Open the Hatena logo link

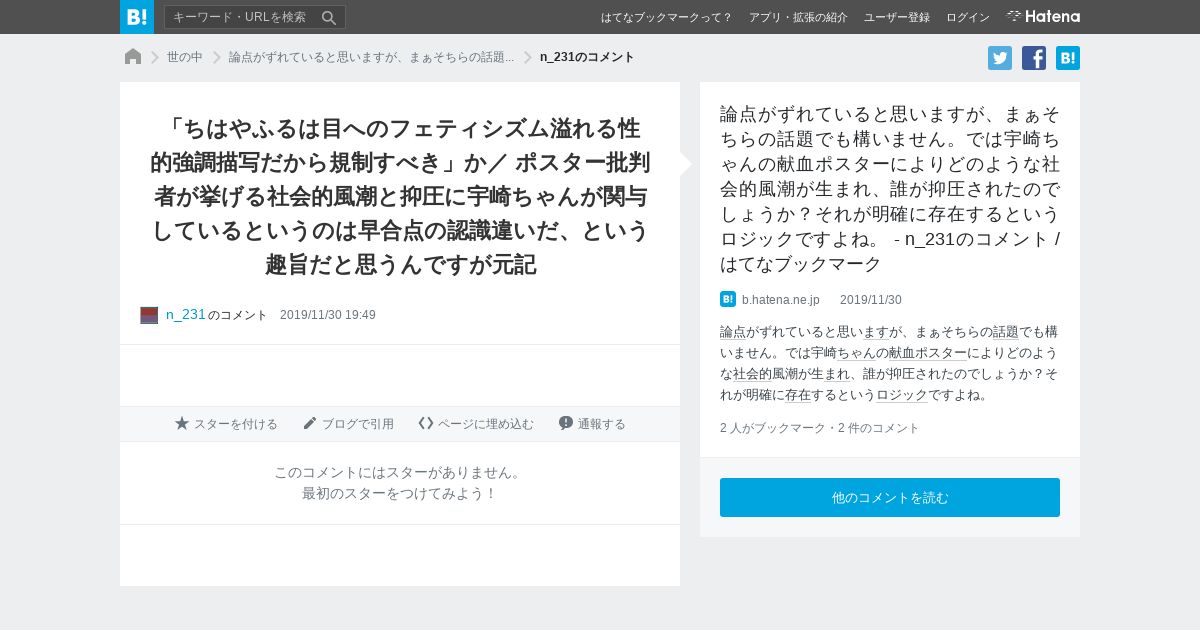pos(1043,16)
